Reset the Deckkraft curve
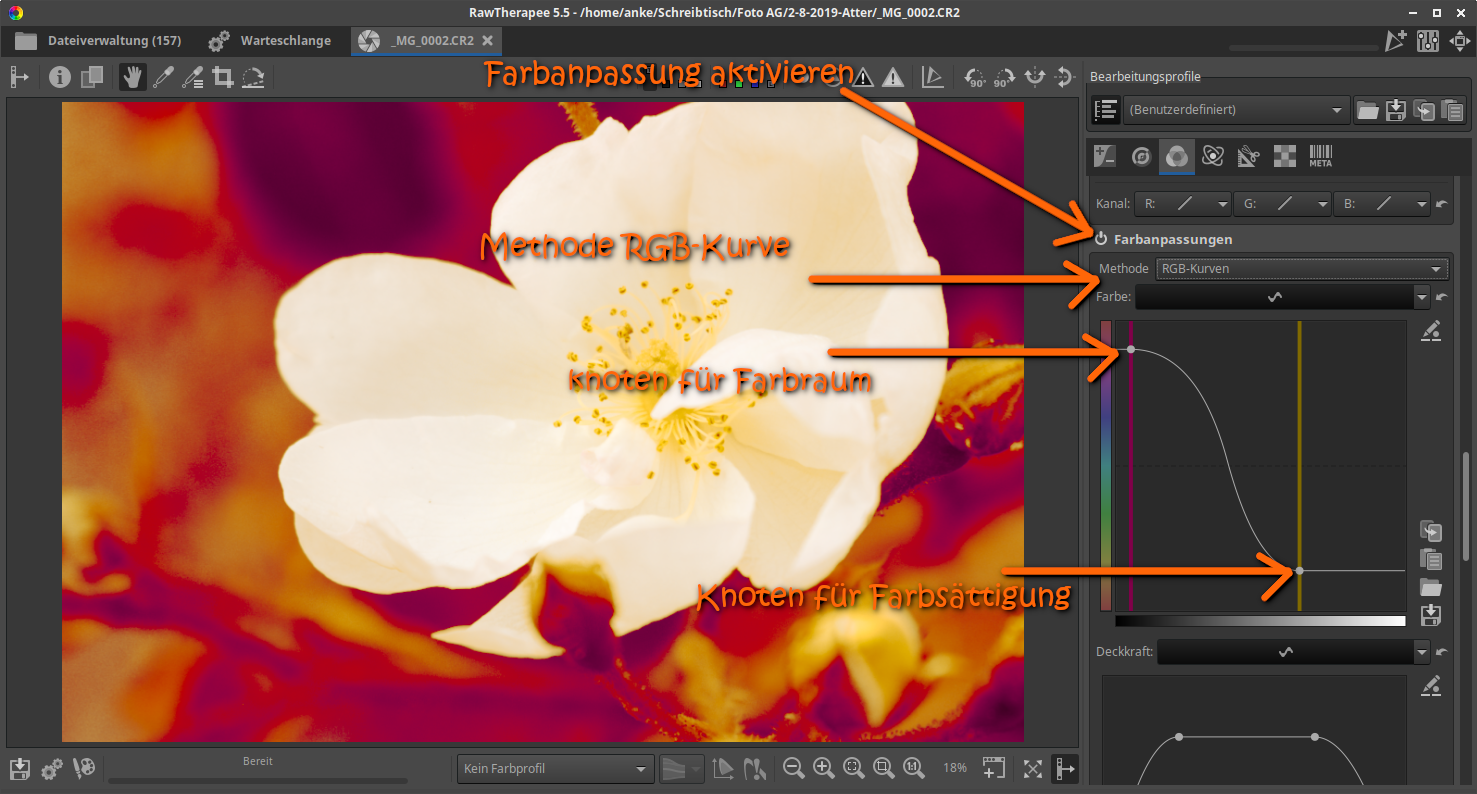The width and height of the screenshot is (1477, 794). coord(1441,652)
